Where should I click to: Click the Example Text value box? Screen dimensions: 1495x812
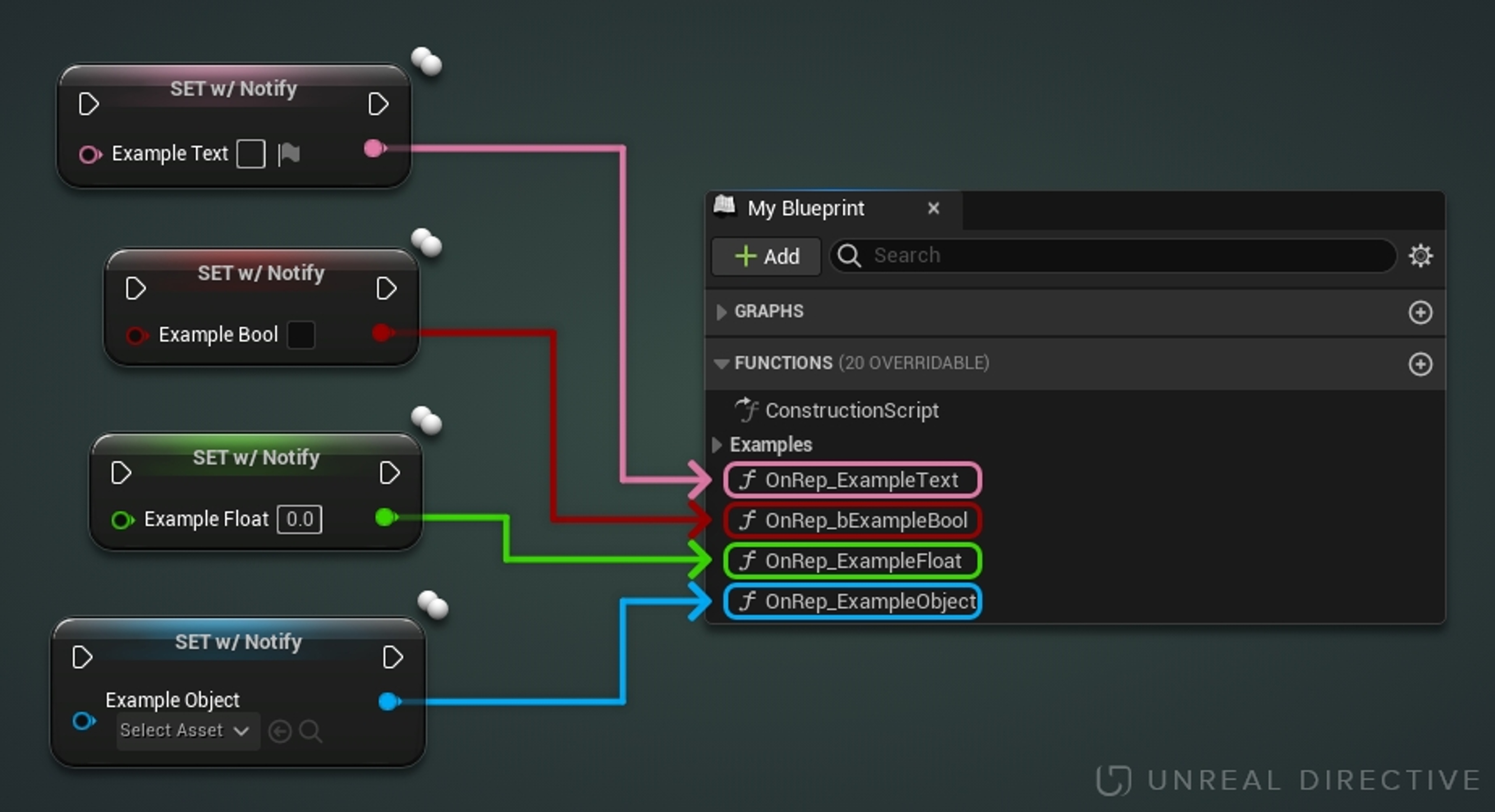pos(251,154)
